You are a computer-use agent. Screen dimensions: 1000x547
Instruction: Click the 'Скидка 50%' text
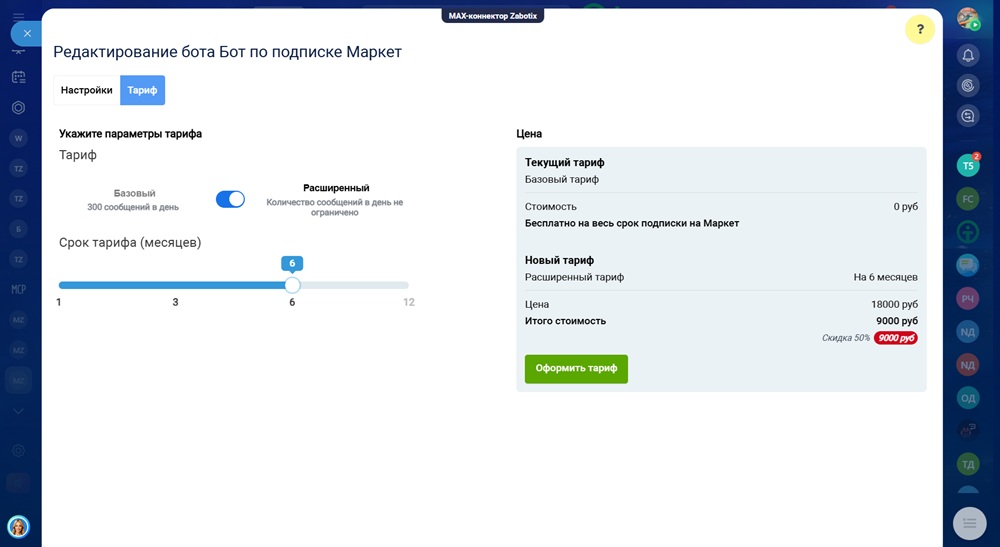846,338
